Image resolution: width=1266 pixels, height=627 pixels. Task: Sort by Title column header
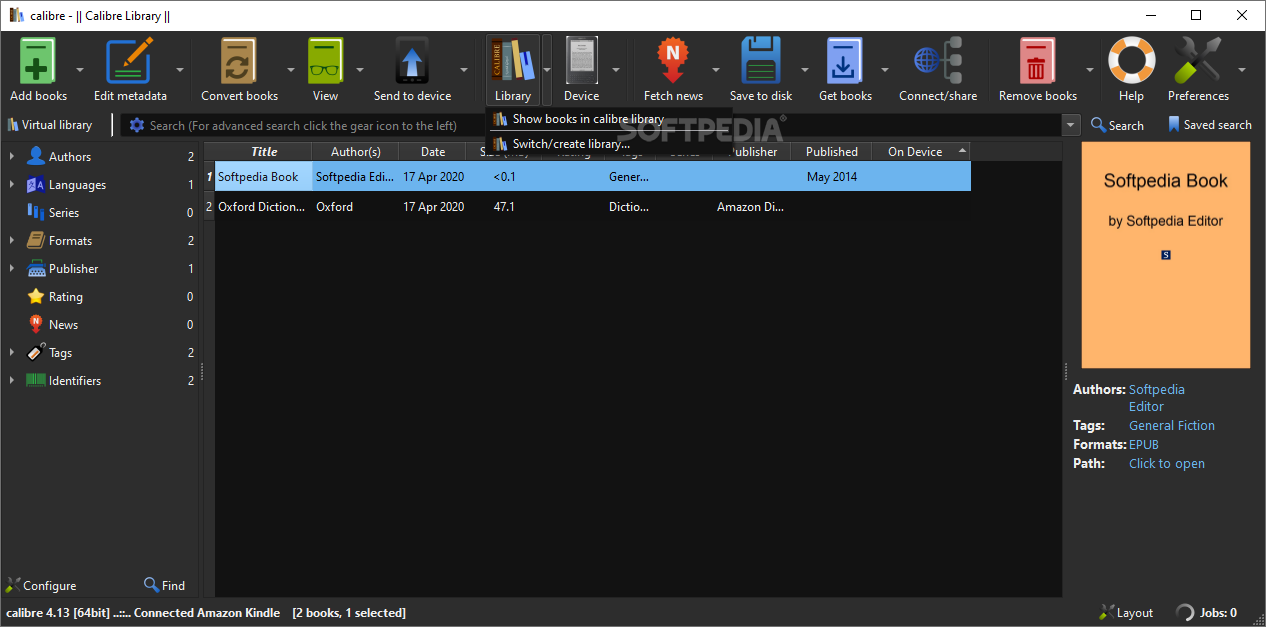264,152
